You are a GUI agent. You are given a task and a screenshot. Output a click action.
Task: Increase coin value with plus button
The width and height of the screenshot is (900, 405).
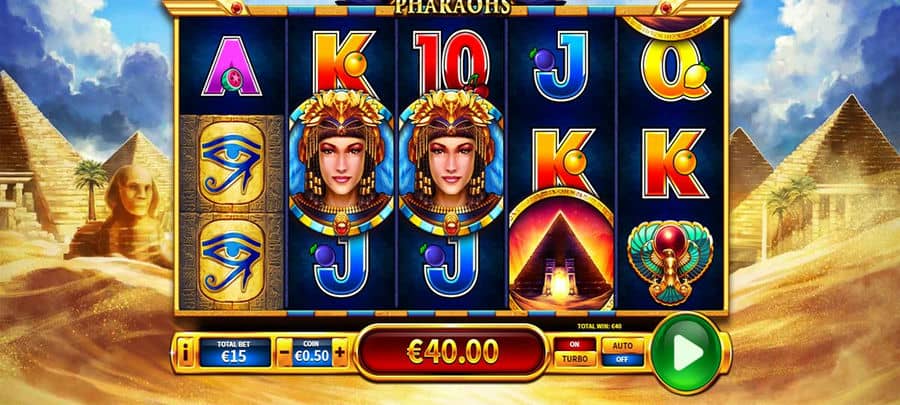click(340, 352)
